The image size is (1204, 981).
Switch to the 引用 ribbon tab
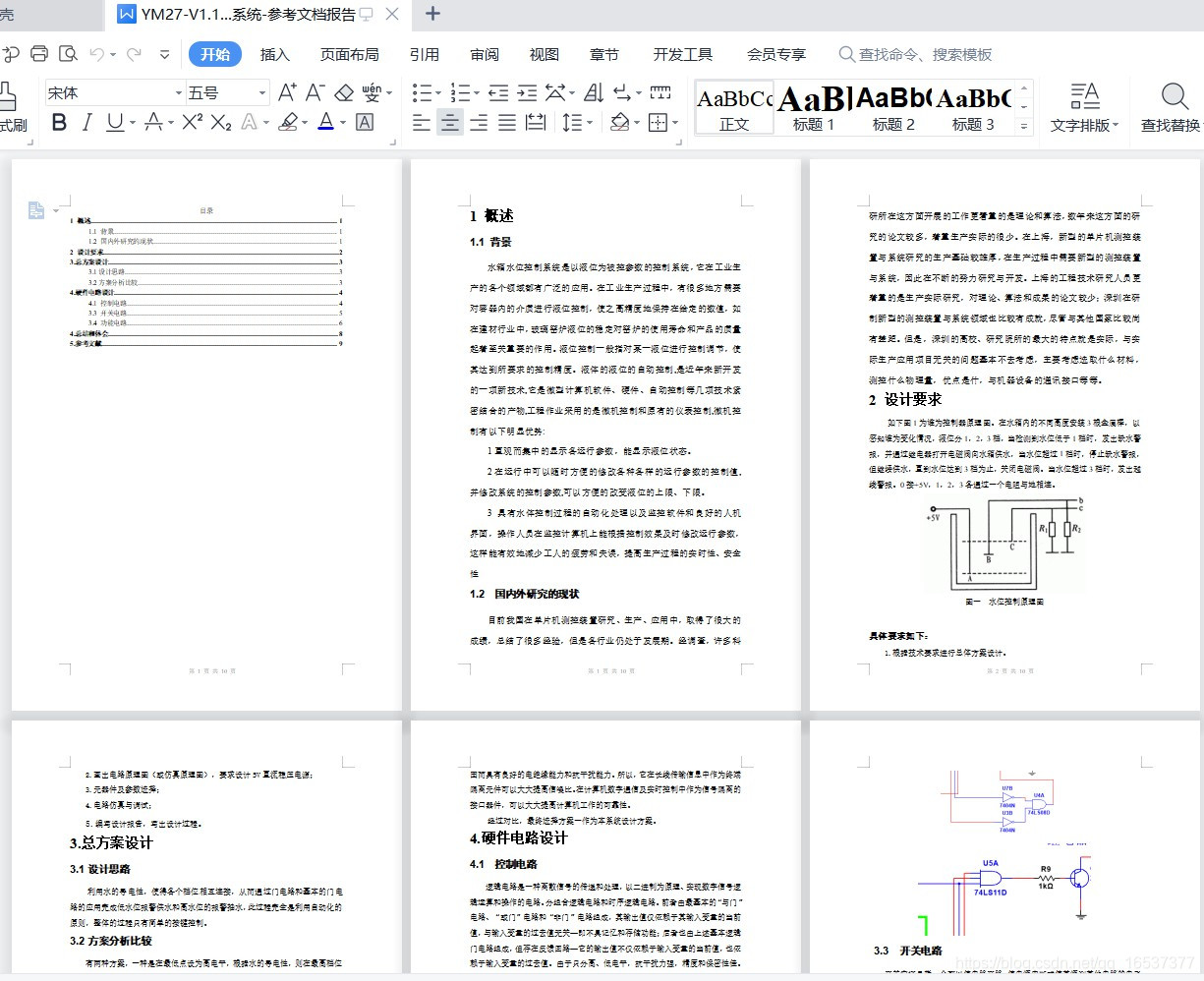425,54
